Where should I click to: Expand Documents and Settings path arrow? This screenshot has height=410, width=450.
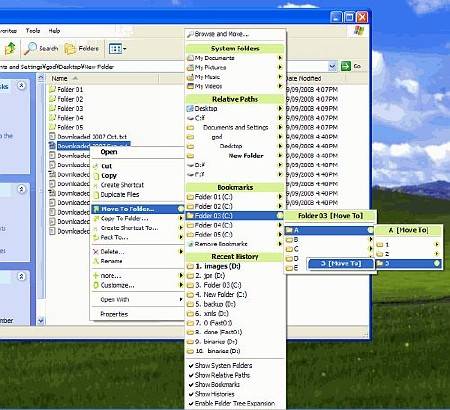(280, 127)
